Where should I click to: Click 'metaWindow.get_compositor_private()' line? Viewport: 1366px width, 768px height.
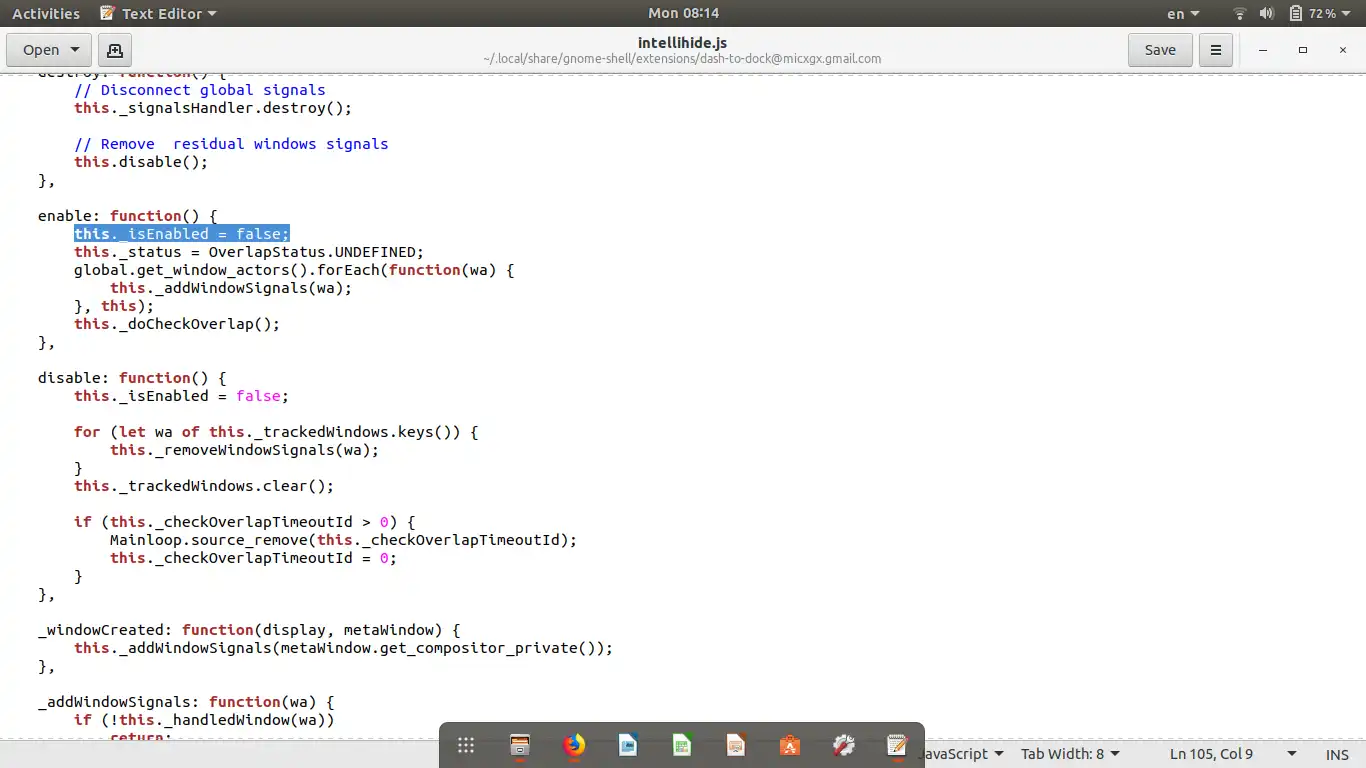point(344,648)
